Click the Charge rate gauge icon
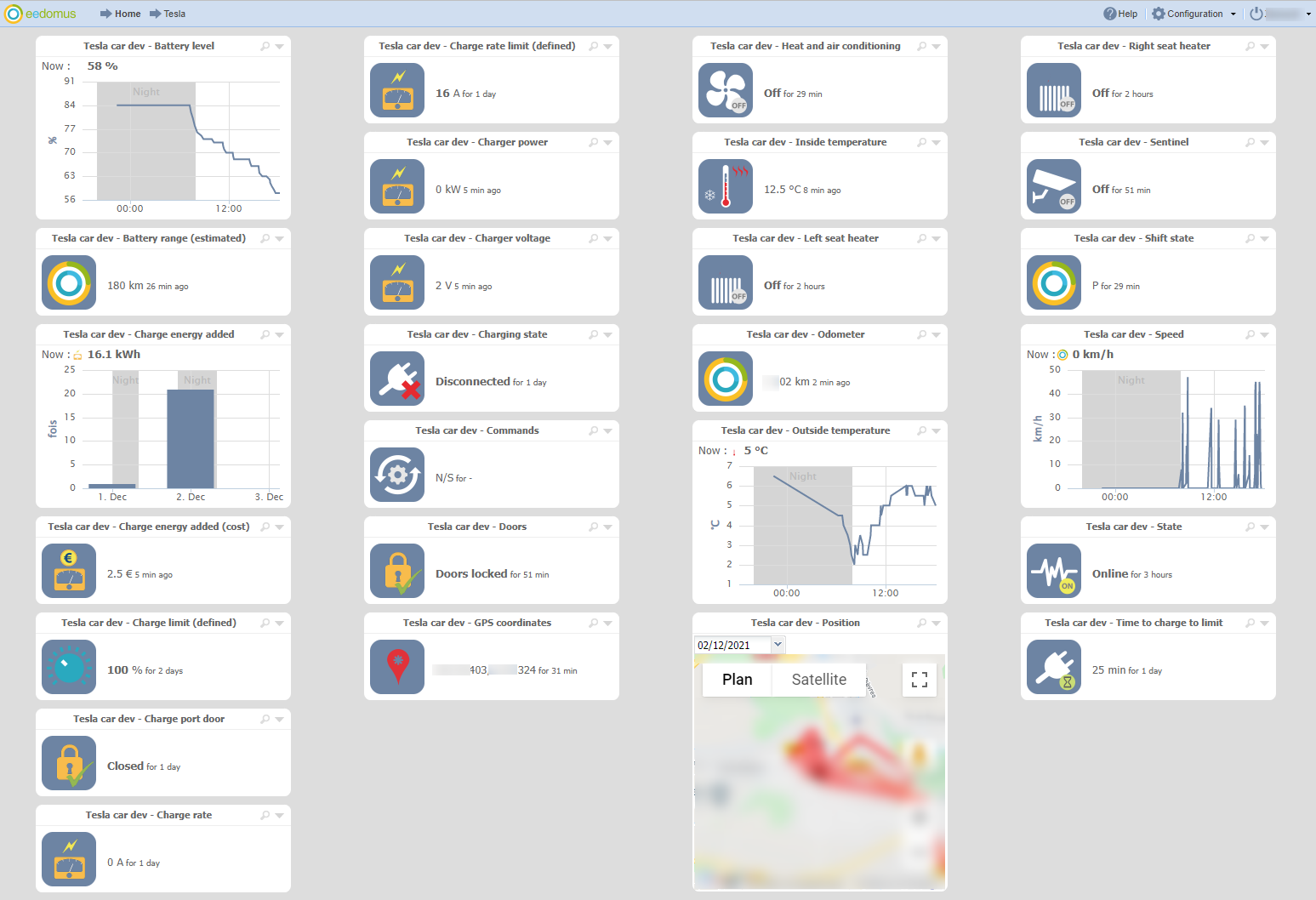The width and height of the screenshot is (1316, 900). coord(69,859)
